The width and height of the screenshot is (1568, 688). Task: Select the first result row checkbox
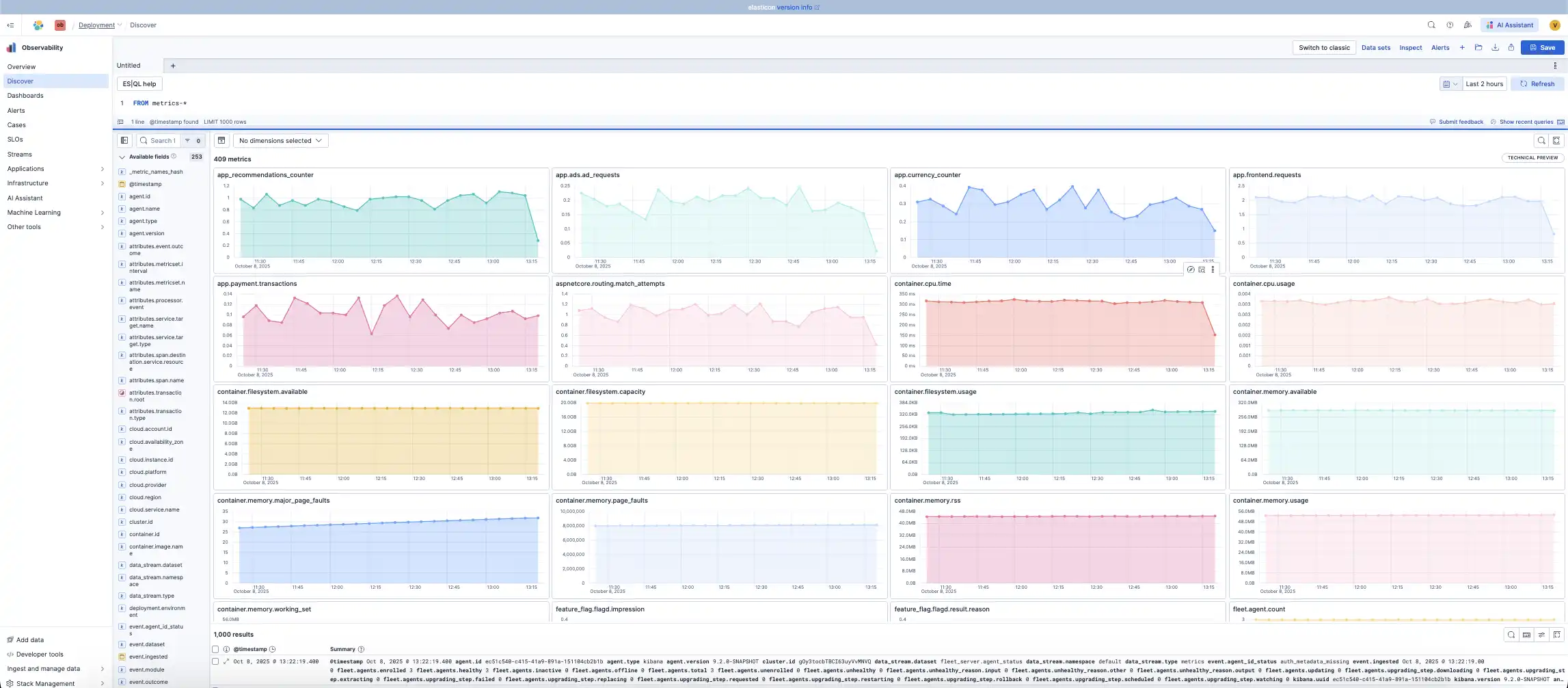pyautogui.click(x=215, y=661)
